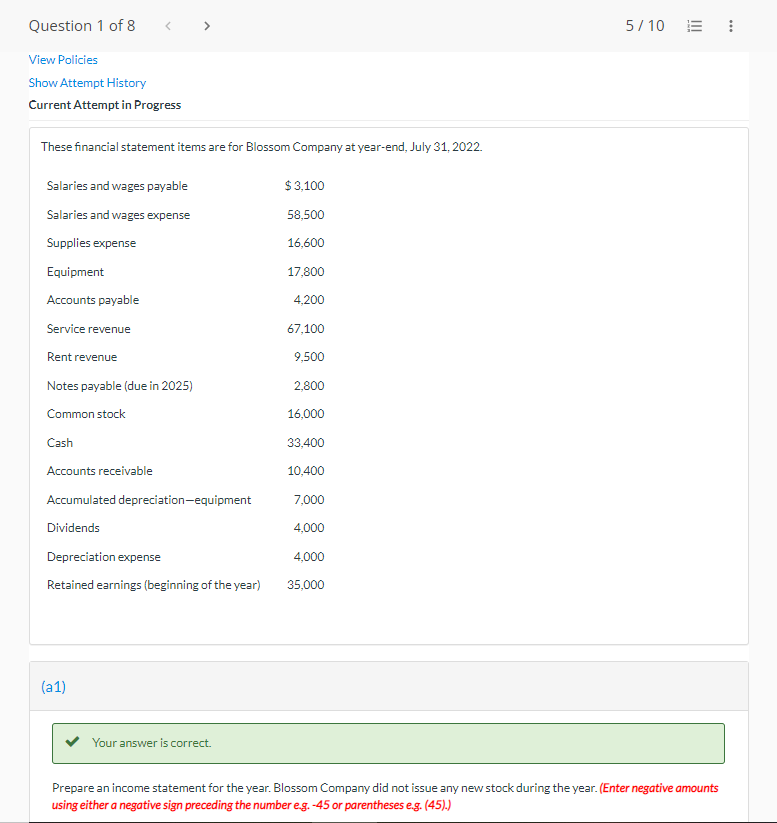
Task: Click the red negative amounts instruction text
Action: point(385,797)
